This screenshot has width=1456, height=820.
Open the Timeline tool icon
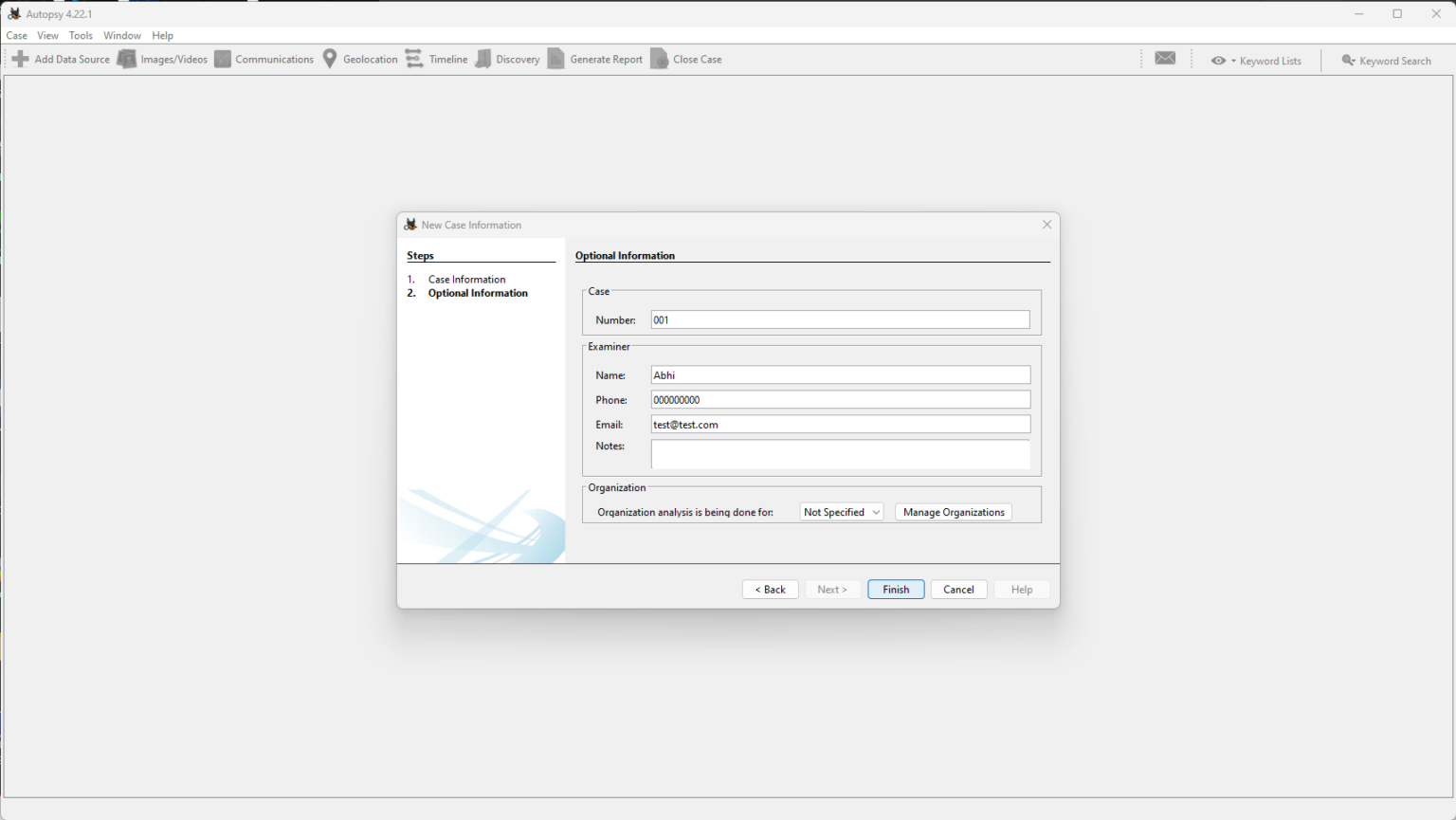(414, 59)
